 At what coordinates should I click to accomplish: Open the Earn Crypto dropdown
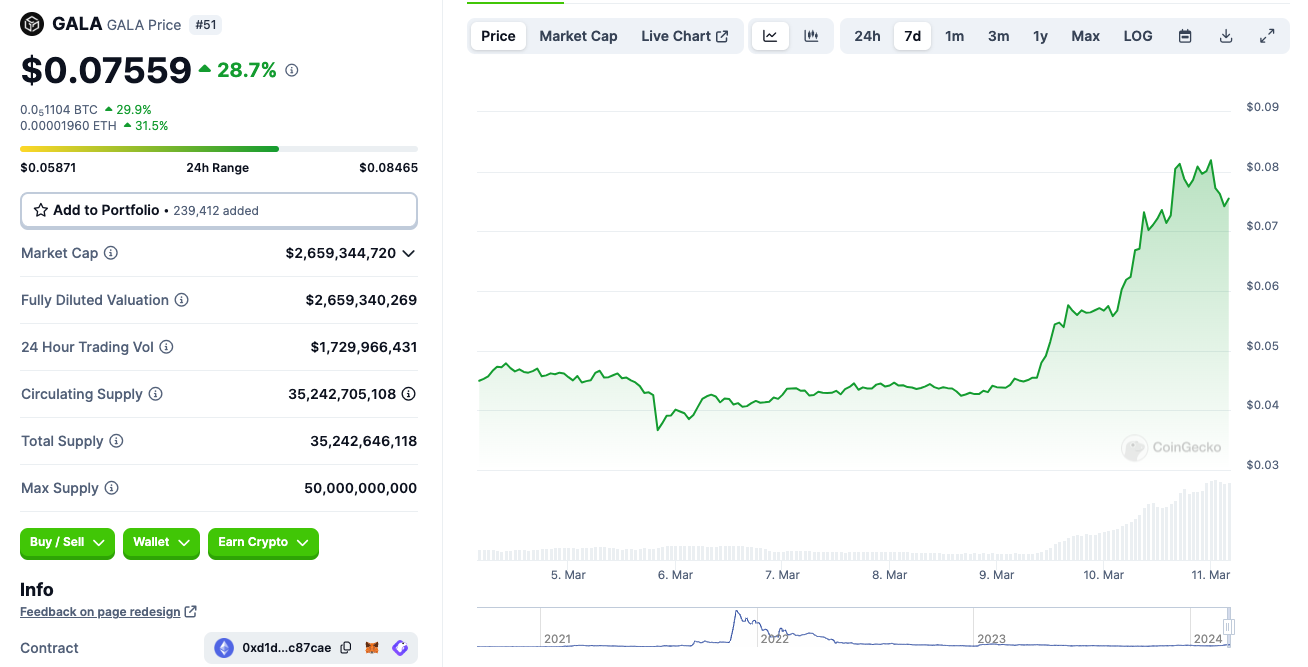coord(263,542)
